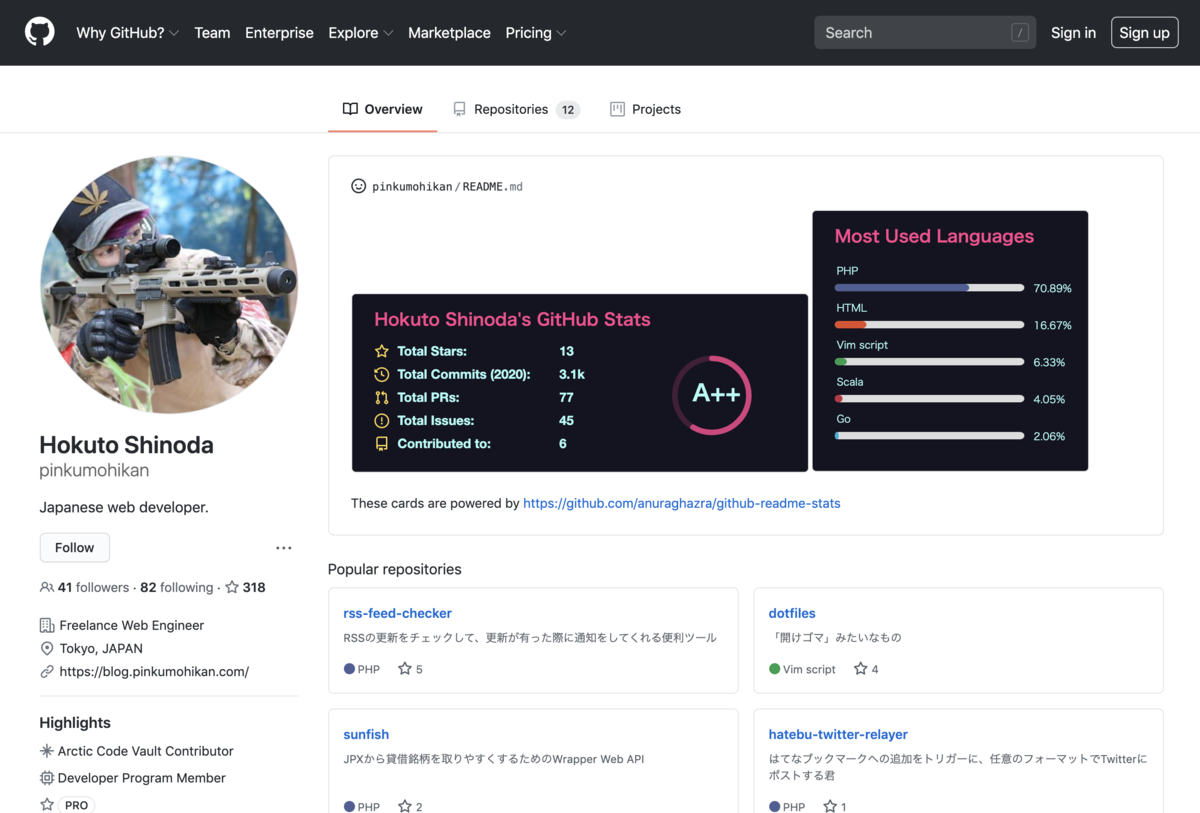Click the PRO badge label
The image size is (1200, 813).
pos(76,805)
